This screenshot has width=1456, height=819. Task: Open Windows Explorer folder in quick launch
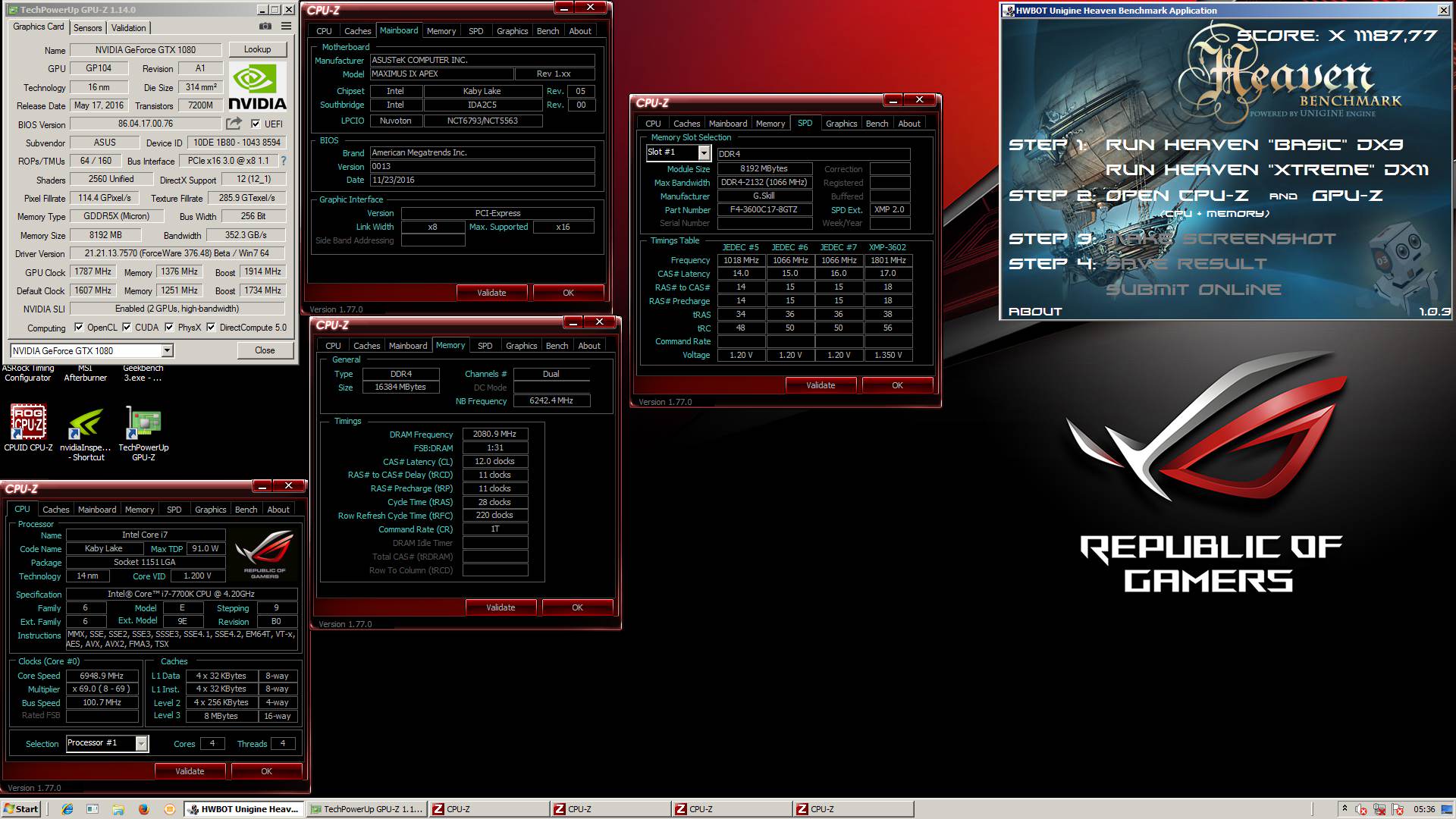pos(118,809)
